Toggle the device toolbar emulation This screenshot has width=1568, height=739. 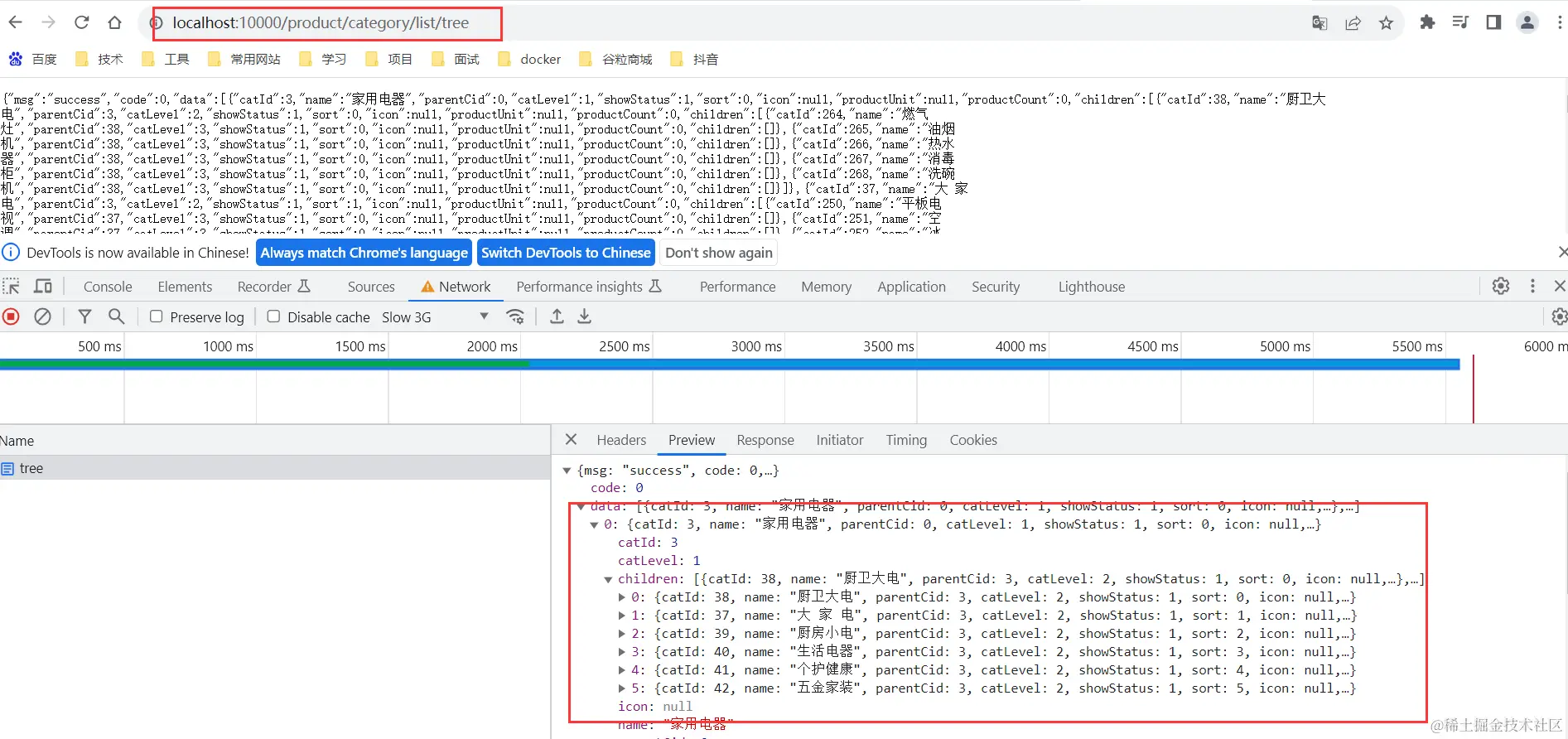pos(43,287)
